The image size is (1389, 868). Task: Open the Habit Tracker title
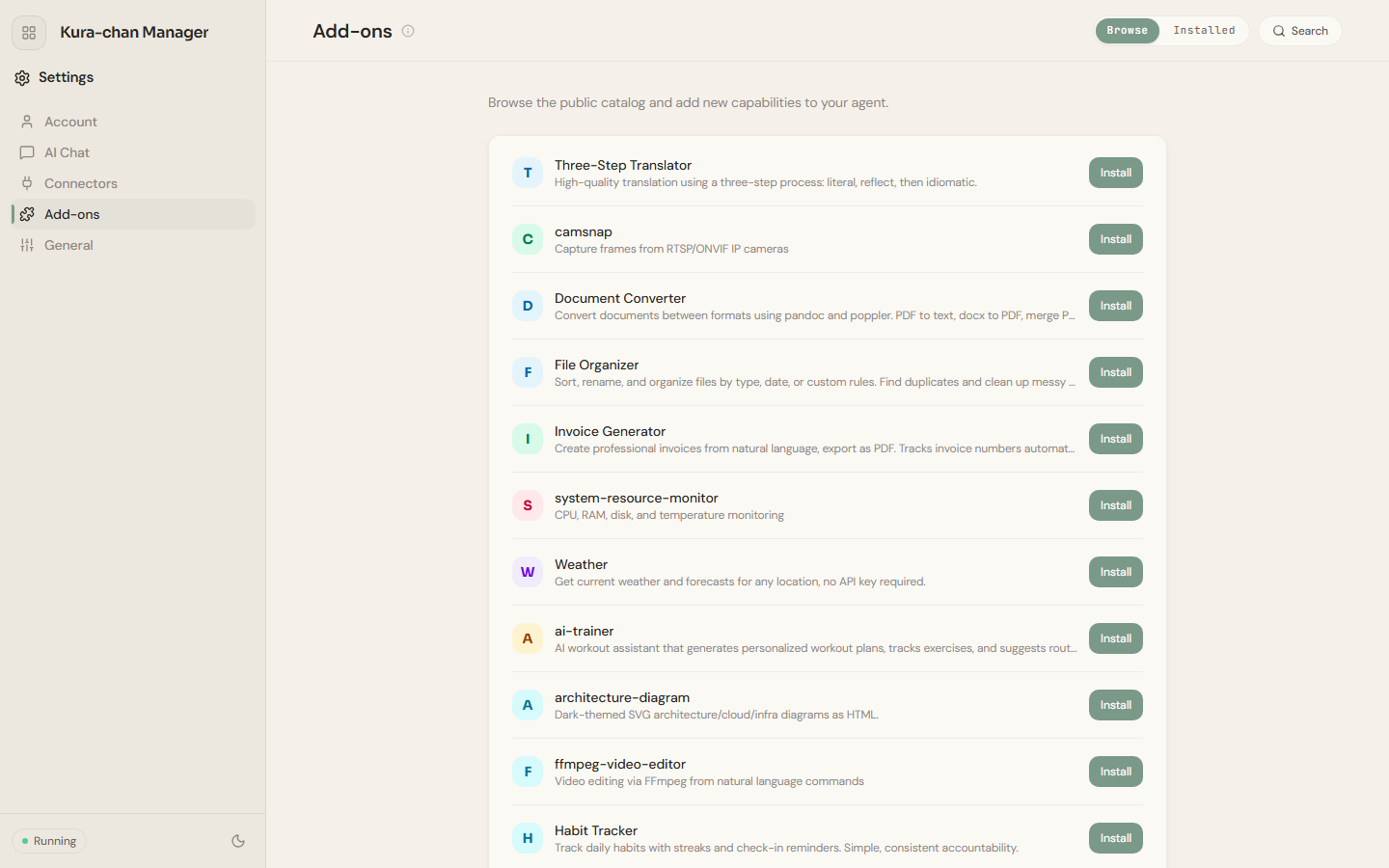pyautogui.click(x=596, y=830)
